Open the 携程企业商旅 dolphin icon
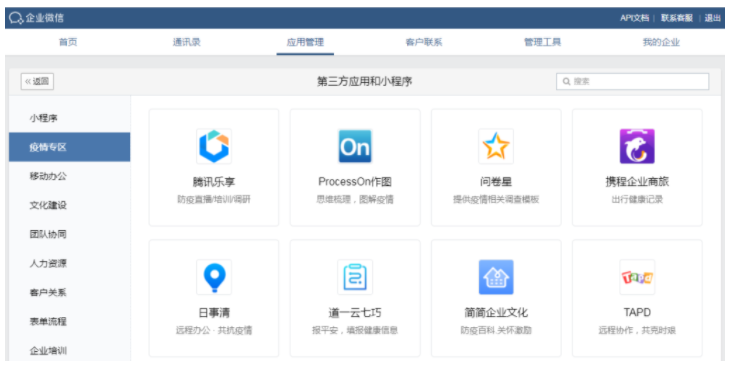Viewport: 733px width, 374px height. pyautogui.click(x=637, y=146)
